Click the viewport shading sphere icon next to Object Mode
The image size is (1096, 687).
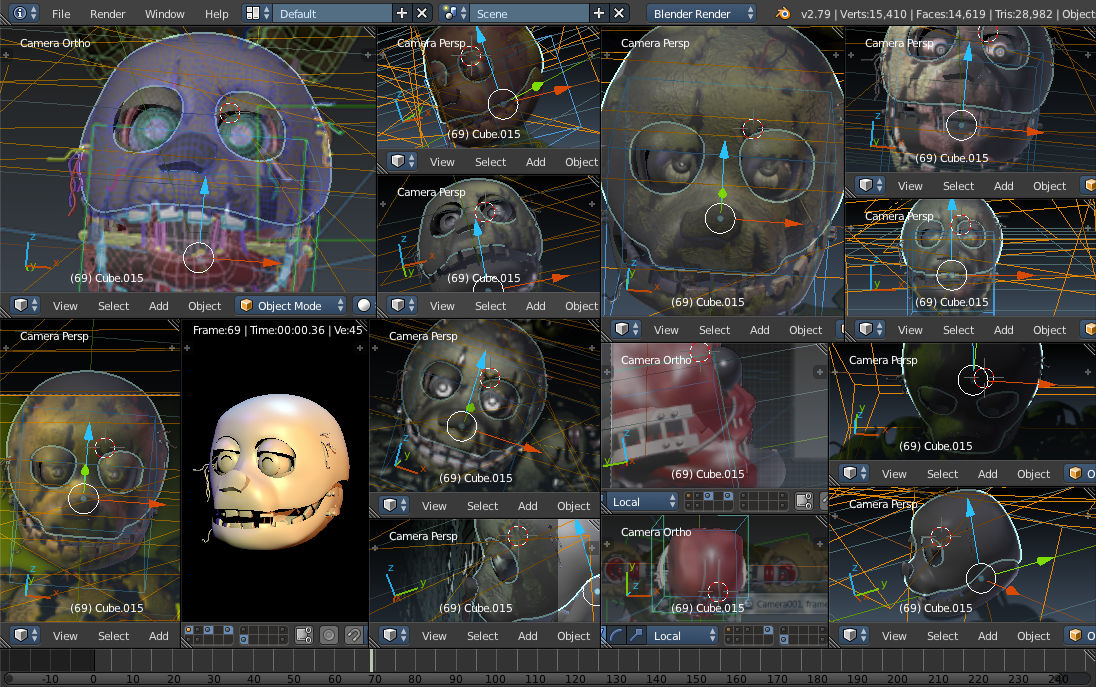tap(363, 305)
